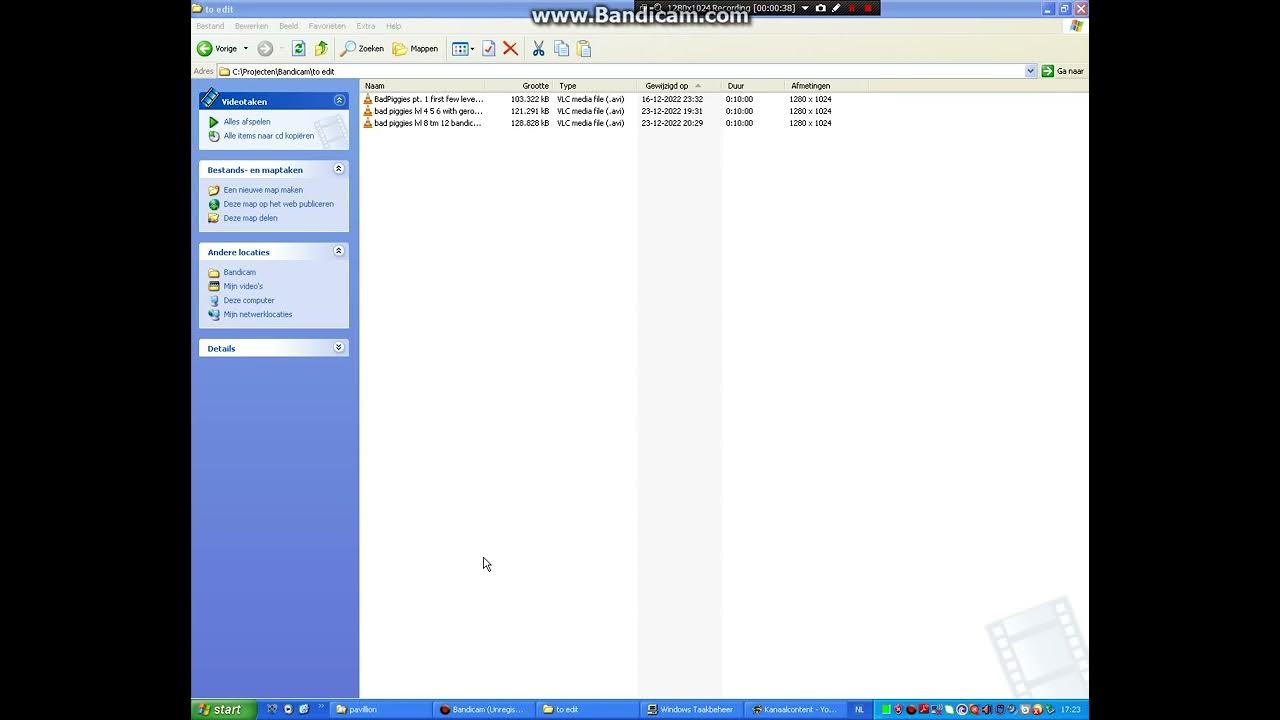This screenshot has height=720, width=1280.
Task: Sort by the Afmetingen column header
Action: 824,86
